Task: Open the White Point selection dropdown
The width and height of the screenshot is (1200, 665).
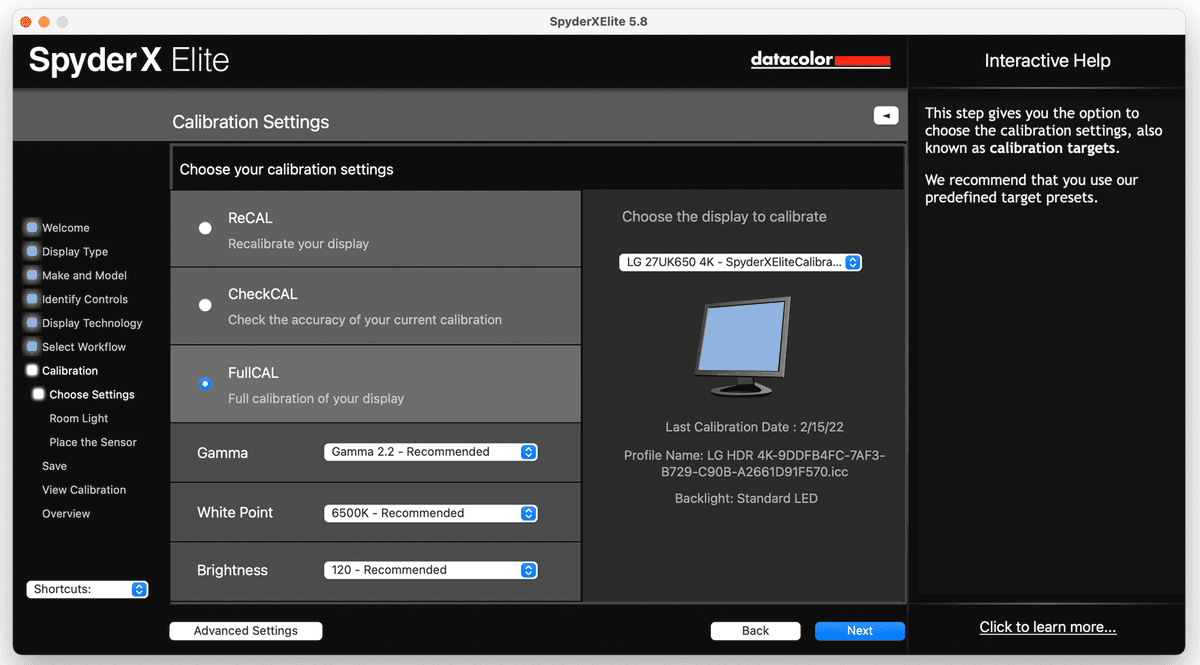Action: [x=430, y=513]
